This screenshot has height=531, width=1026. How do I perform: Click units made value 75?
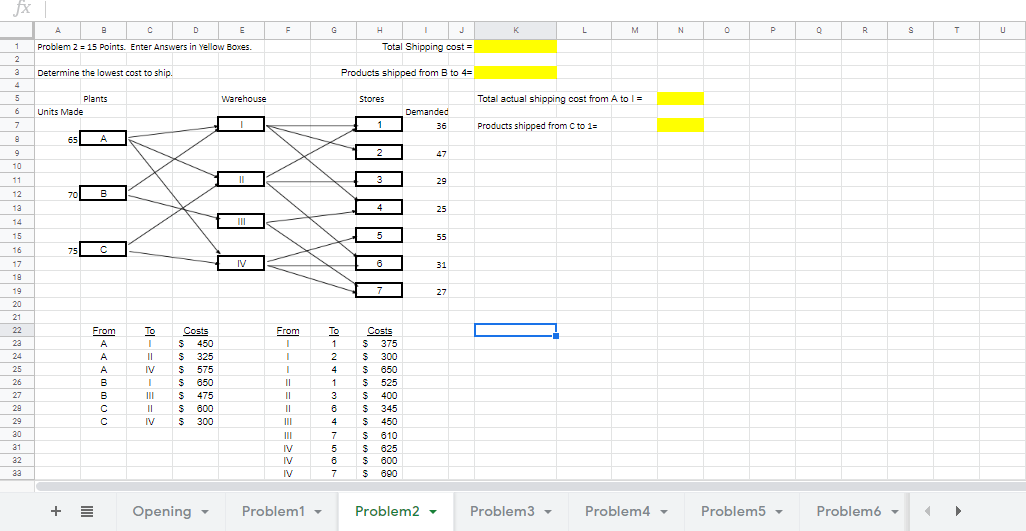[73, 250]
